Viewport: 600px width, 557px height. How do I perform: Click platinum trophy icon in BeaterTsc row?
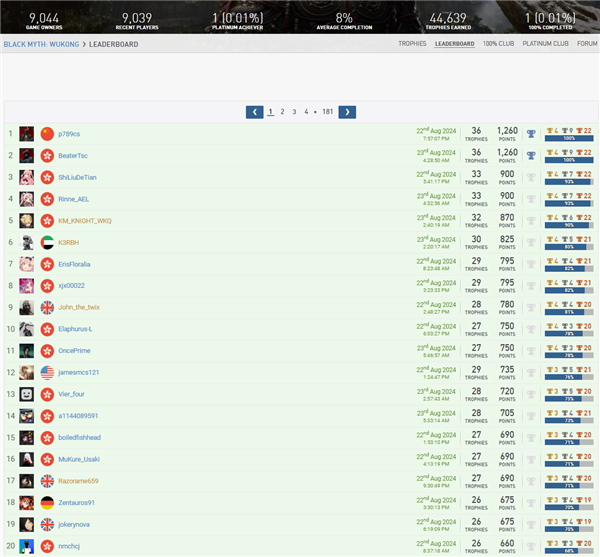click(x=531, y=156)
